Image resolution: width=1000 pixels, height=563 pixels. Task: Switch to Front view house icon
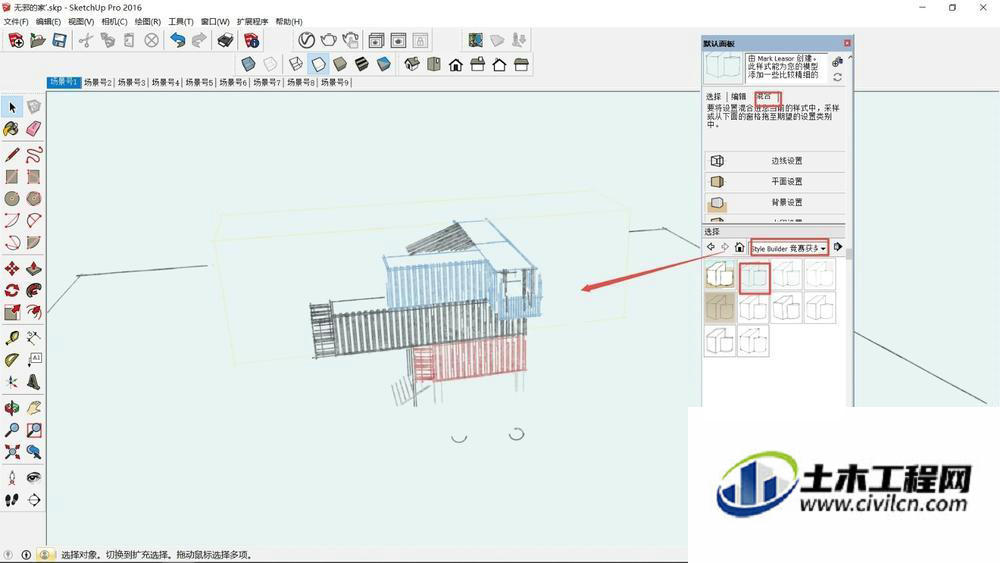tap(455, 64)
